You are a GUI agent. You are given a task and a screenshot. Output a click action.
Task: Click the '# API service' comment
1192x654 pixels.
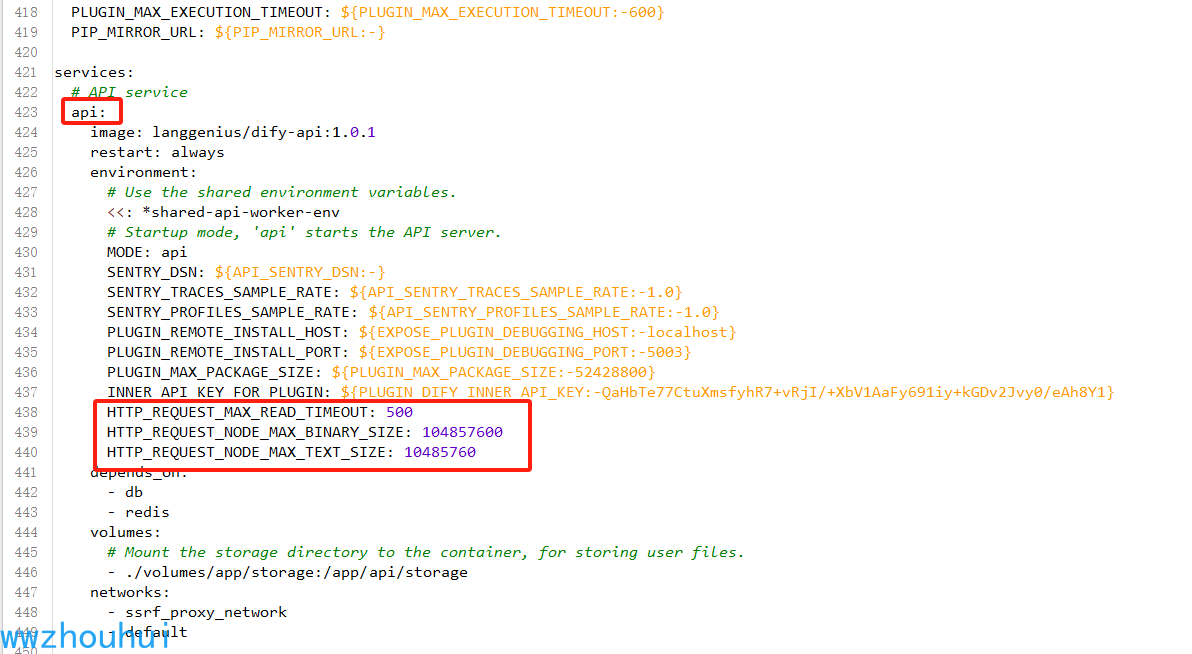pos(129,92)
